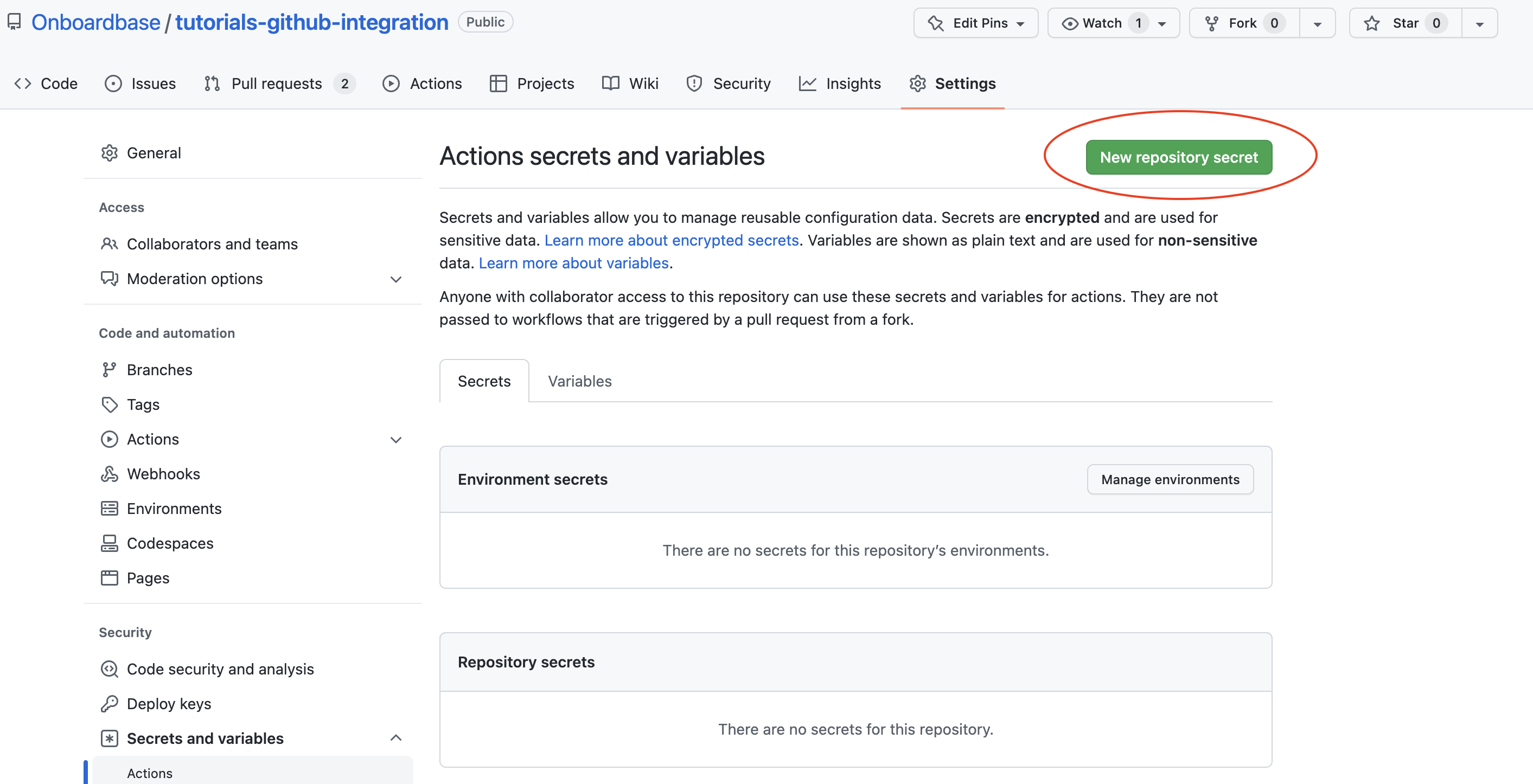
Task: Star the repository with the Star button
Action: [x=1405, y=23]
